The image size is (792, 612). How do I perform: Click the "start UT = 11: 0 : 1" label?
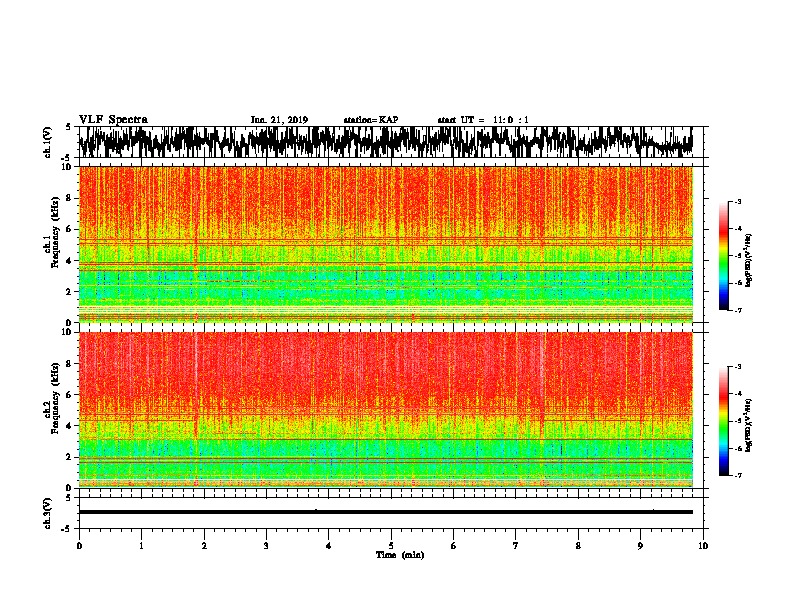click(x=483, y=120)
